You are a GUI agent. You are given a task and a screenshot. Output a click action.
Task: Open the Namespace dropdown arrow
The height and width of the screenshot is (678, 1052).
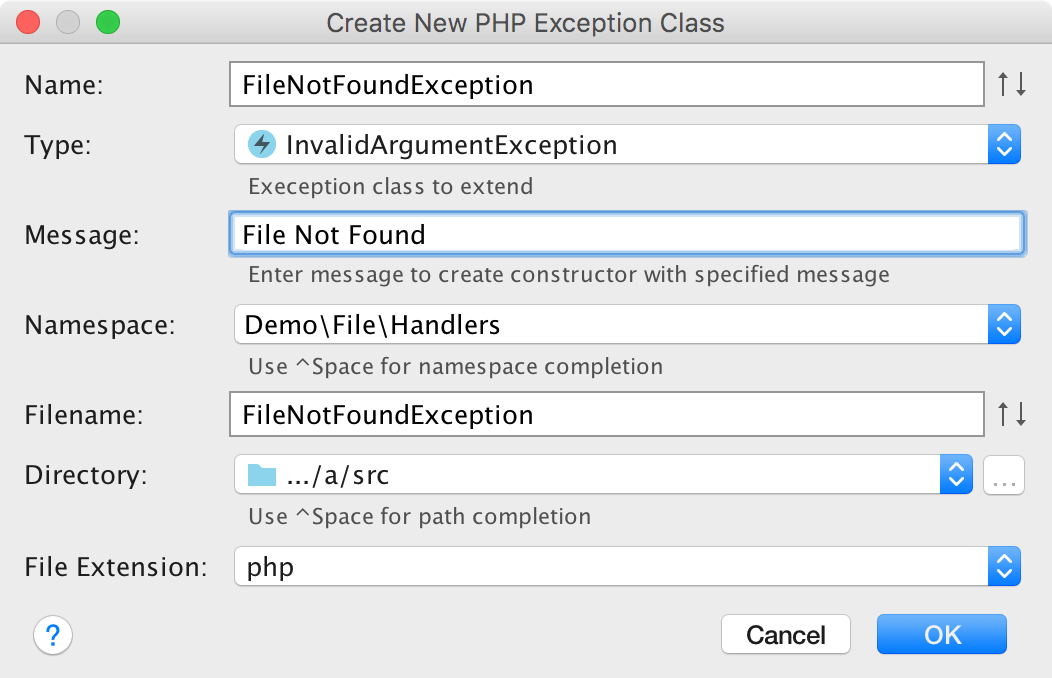point(1004,324)
